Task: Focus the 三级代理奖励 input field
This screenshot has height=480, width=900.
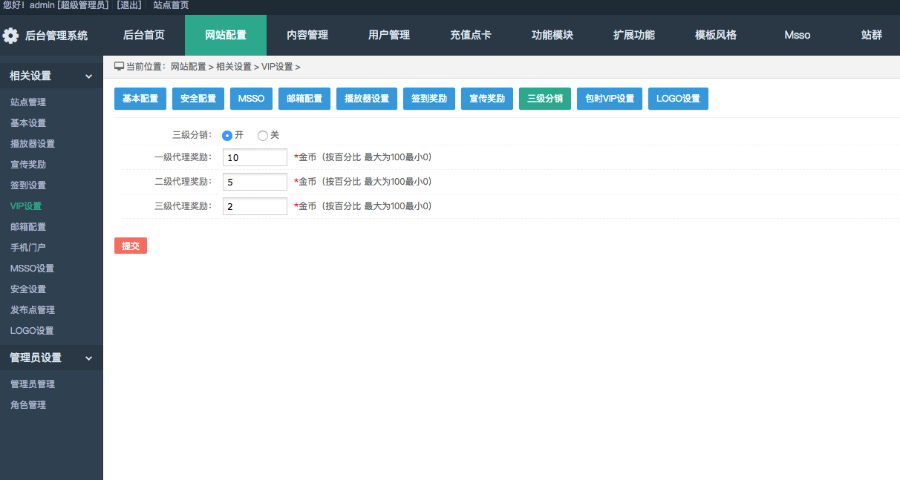Action: point(255,206)
